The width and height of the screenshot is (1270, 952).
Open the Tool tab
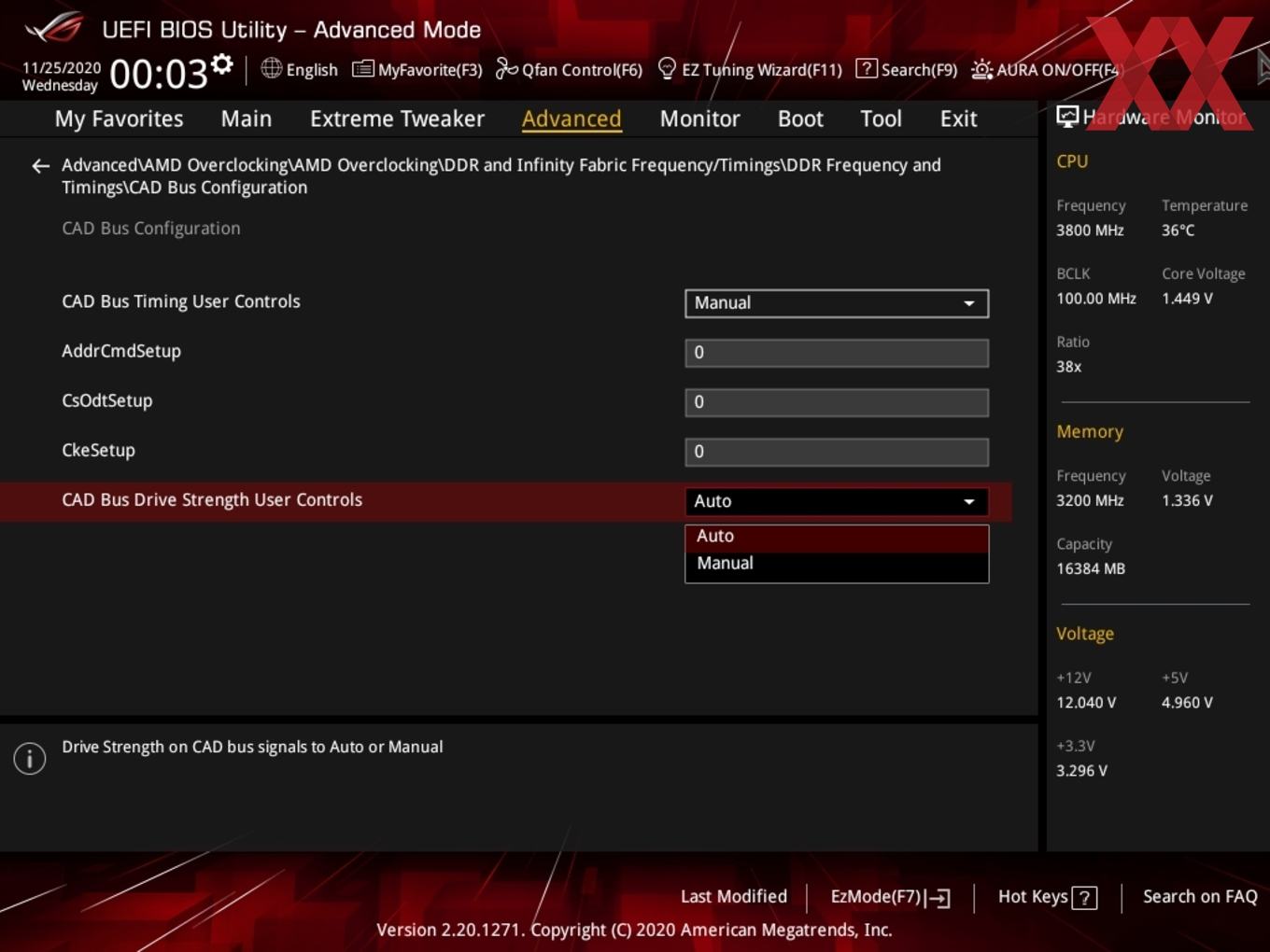881,119
